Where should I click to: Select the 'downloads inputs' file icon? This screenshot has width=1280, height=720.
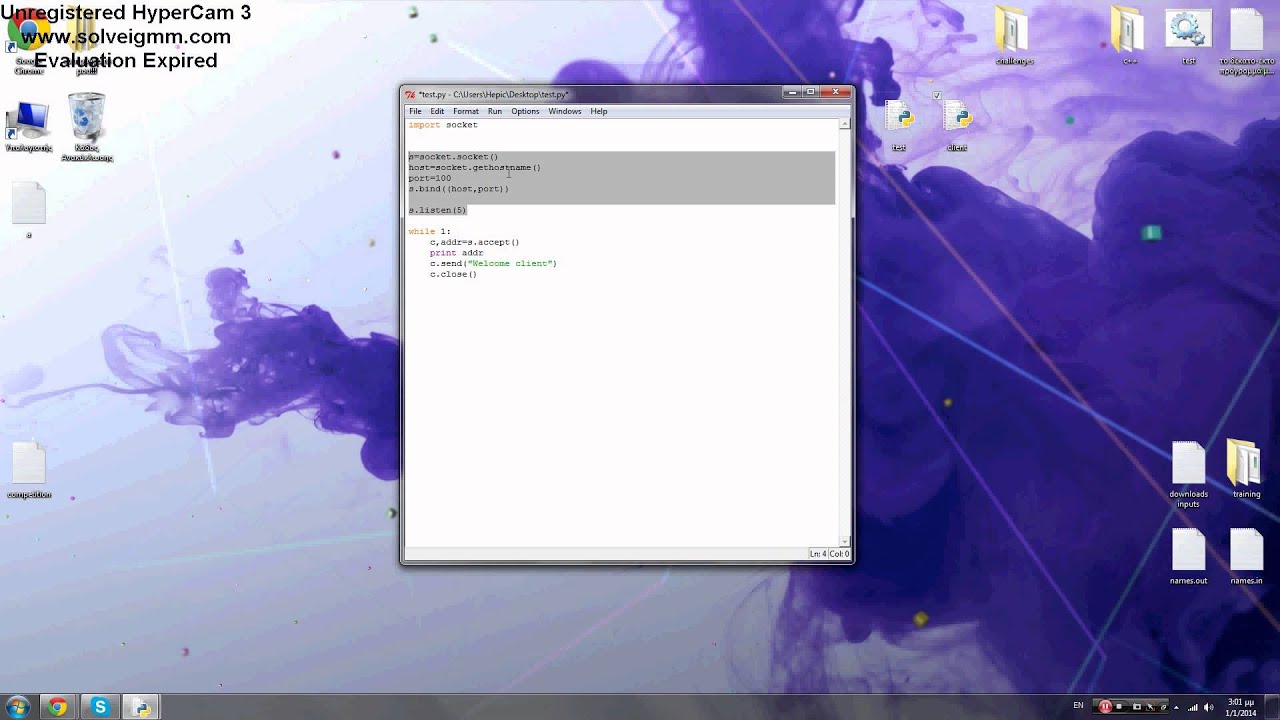[x=1188, y=475]
